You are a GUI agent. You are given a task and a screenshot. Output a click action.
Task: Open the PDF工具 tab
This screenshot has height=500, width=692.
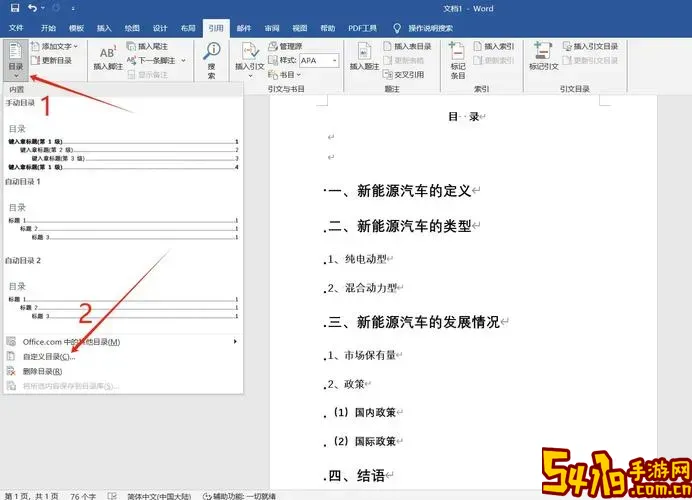coord(362,28)
